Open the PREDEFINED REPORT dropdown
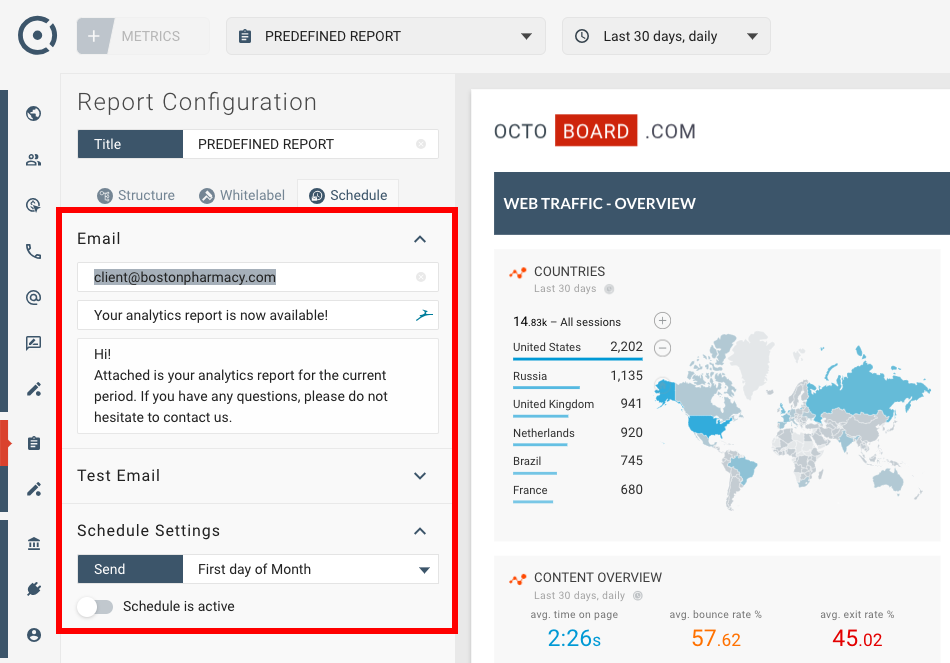This screenshot has width=950, height=663. (x=386, y=36)
